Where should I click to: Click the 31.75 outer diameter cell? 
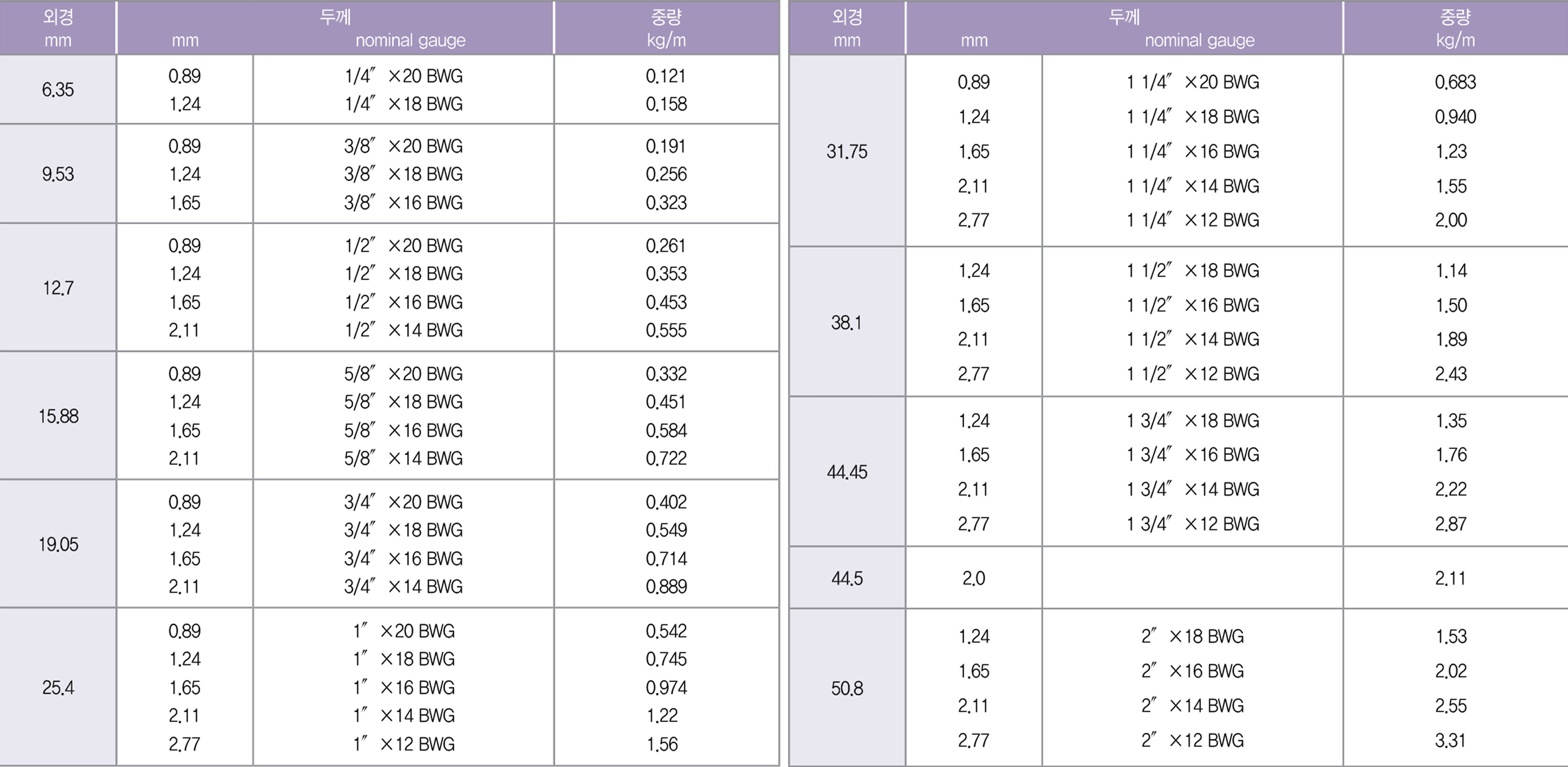click(846, 151)
